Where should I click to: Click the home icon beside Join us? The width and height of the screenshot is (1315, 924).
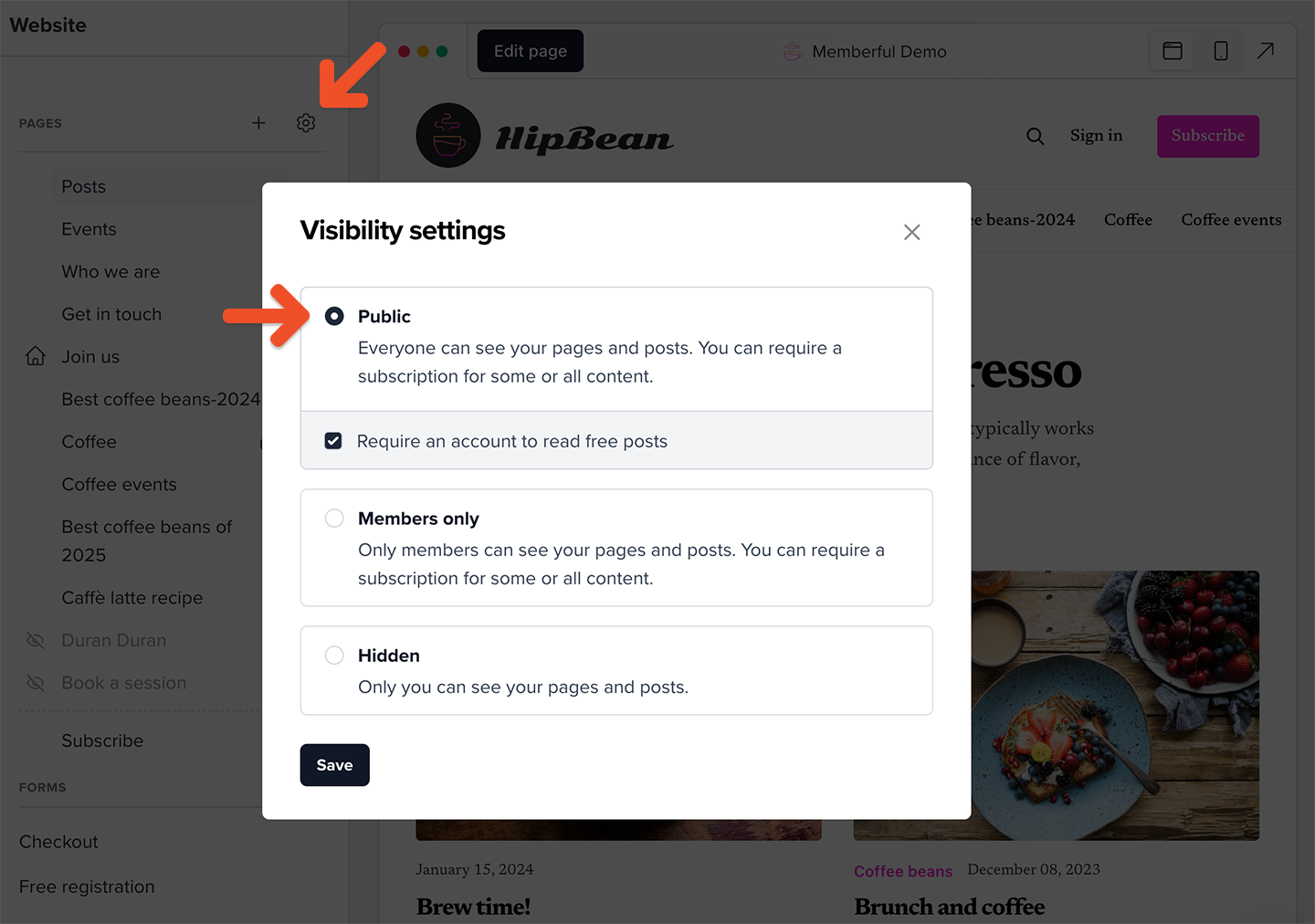pyautogui.click(x=34, y=356)
